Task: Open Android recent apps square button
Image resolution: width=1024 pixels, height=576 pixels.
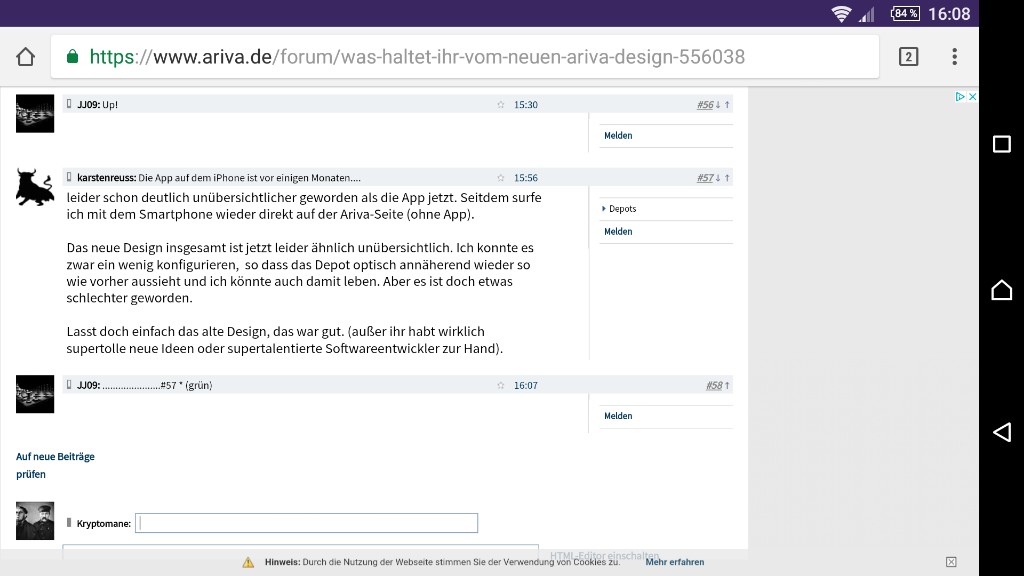Action: 1001,144
